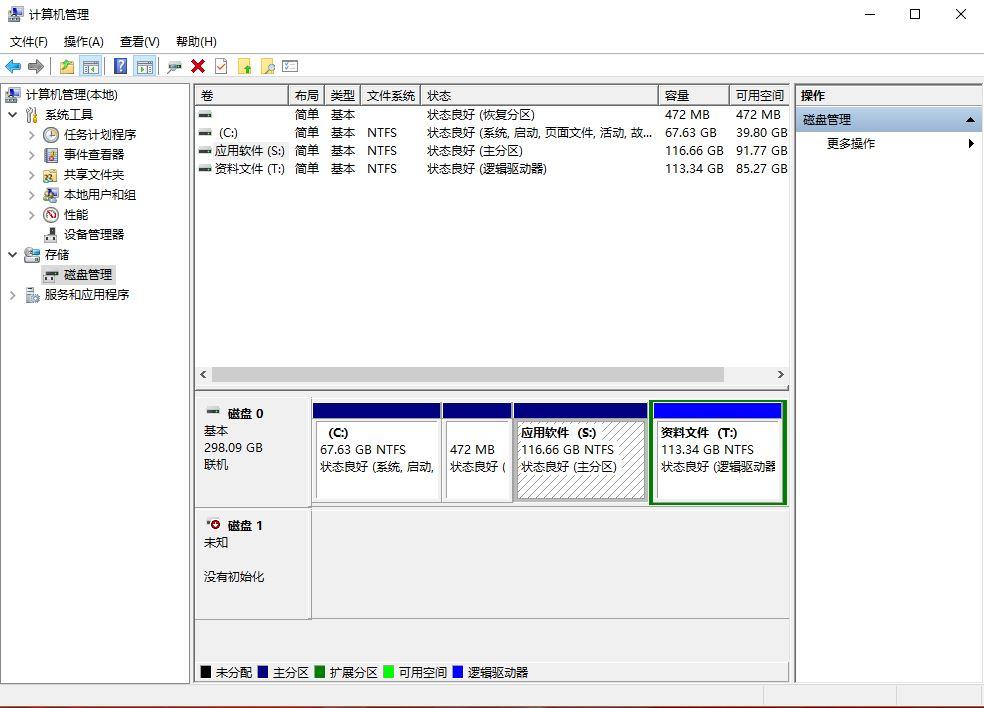
Task: Expand the 任务计划程序 node arrow
Action: [x=32, y=135]
